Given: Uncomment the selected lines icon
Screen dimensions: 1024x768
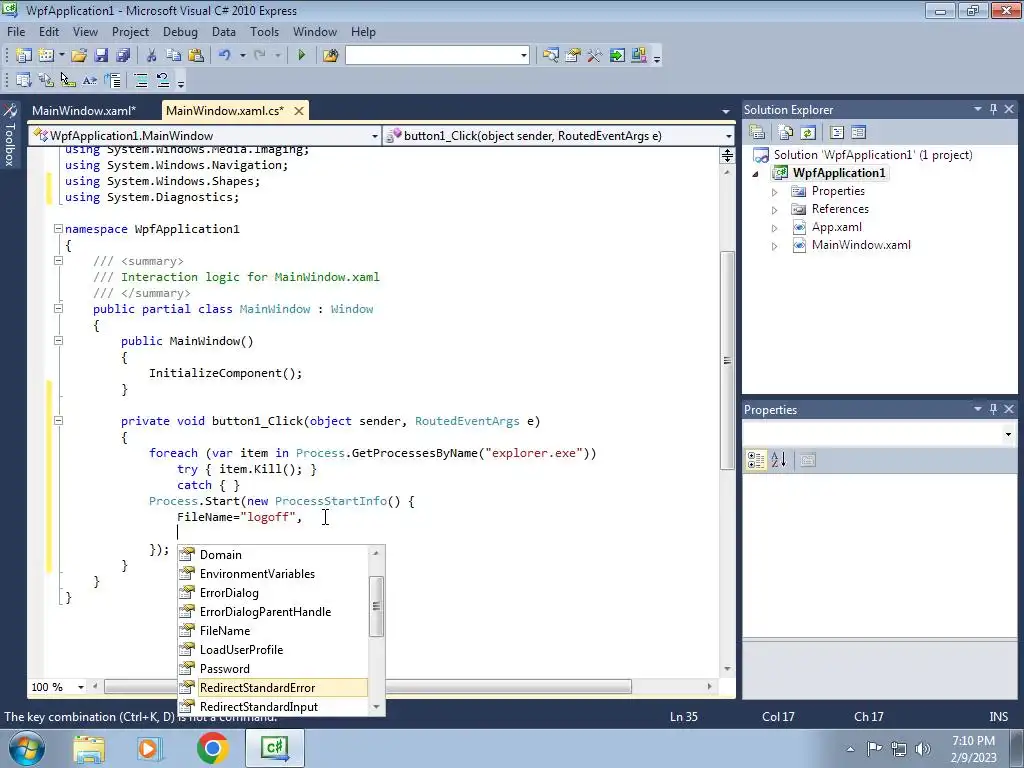Looking at the screenshot, I should point(163,80).
